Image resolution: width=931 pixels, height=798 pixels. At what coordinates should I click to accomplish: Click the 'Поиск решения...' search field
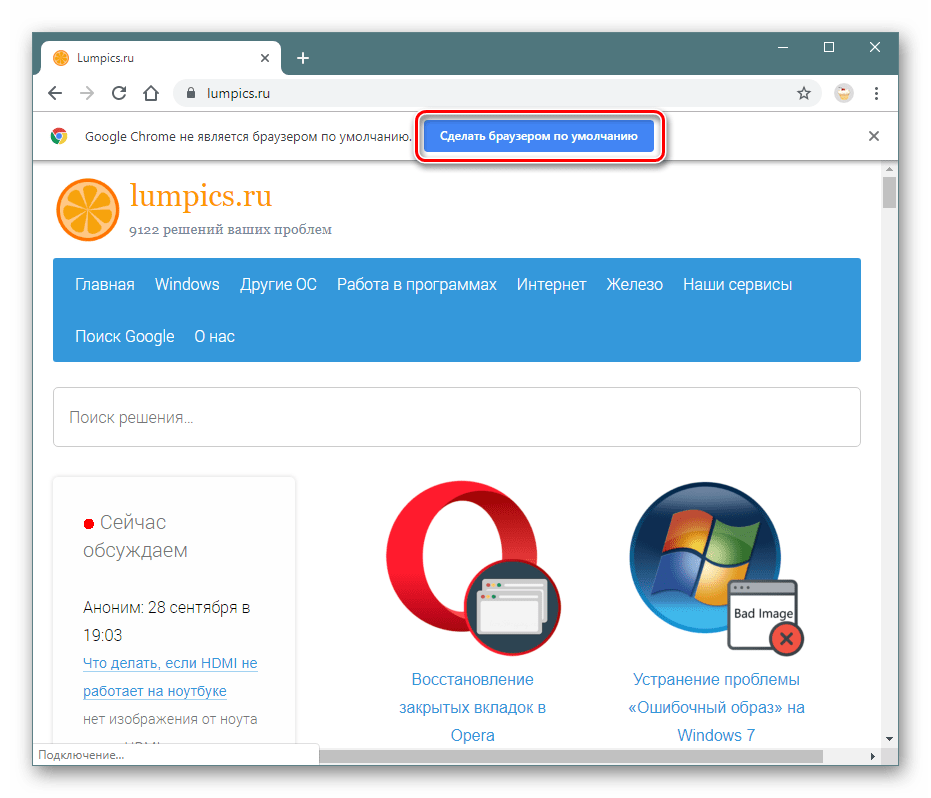pos(456,417)
